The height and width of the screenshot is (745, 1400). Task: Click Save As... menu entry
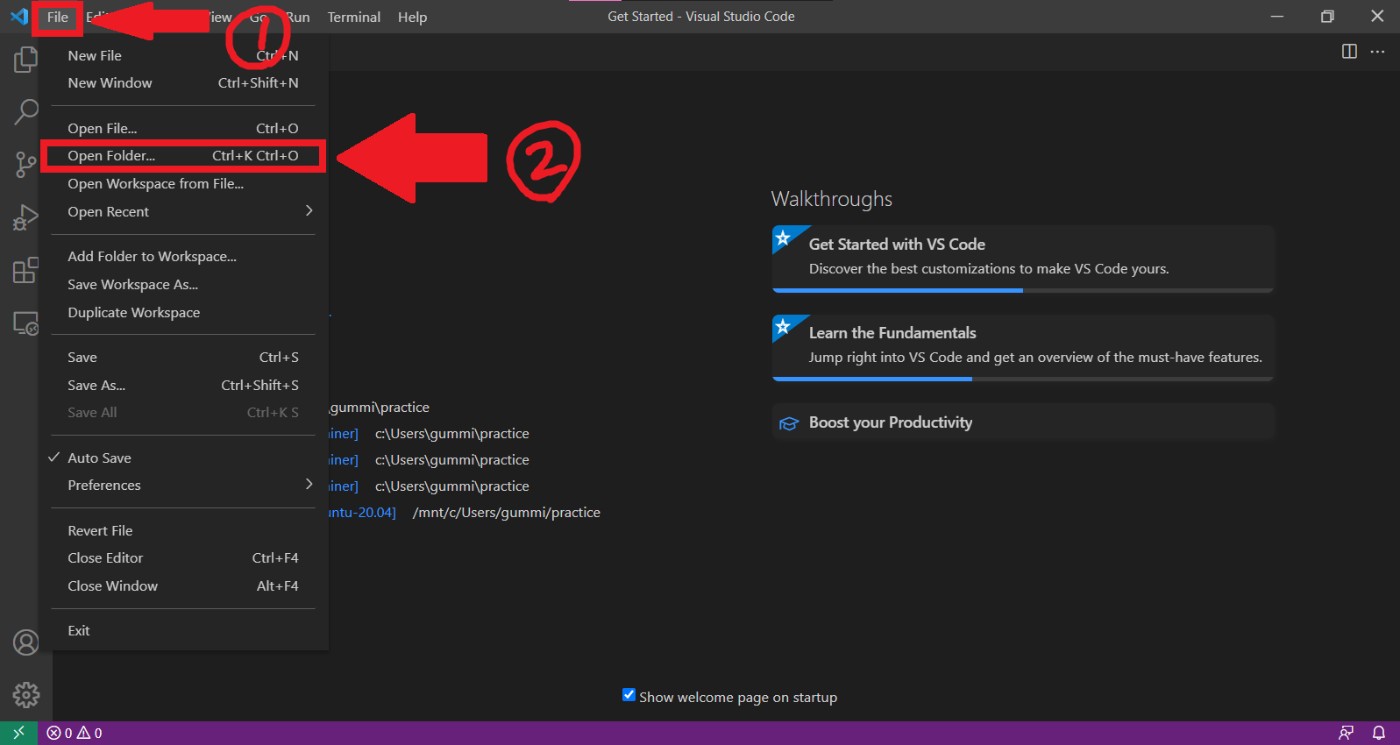[183, 385]
